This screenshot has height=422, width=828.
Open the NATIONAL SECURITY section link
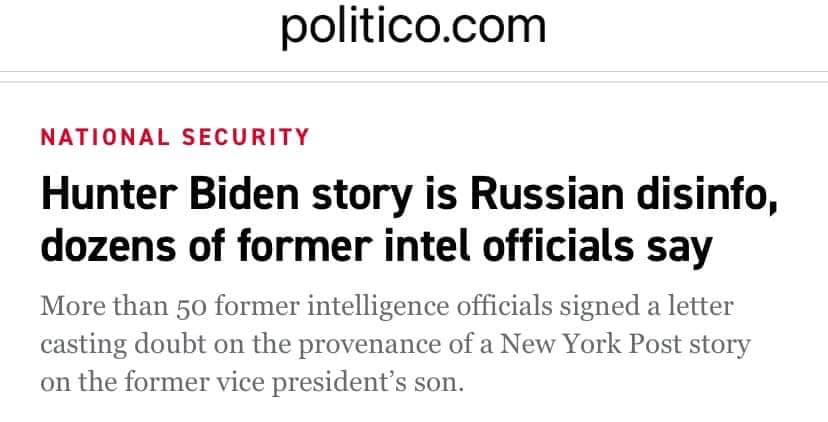pos(175,137)
